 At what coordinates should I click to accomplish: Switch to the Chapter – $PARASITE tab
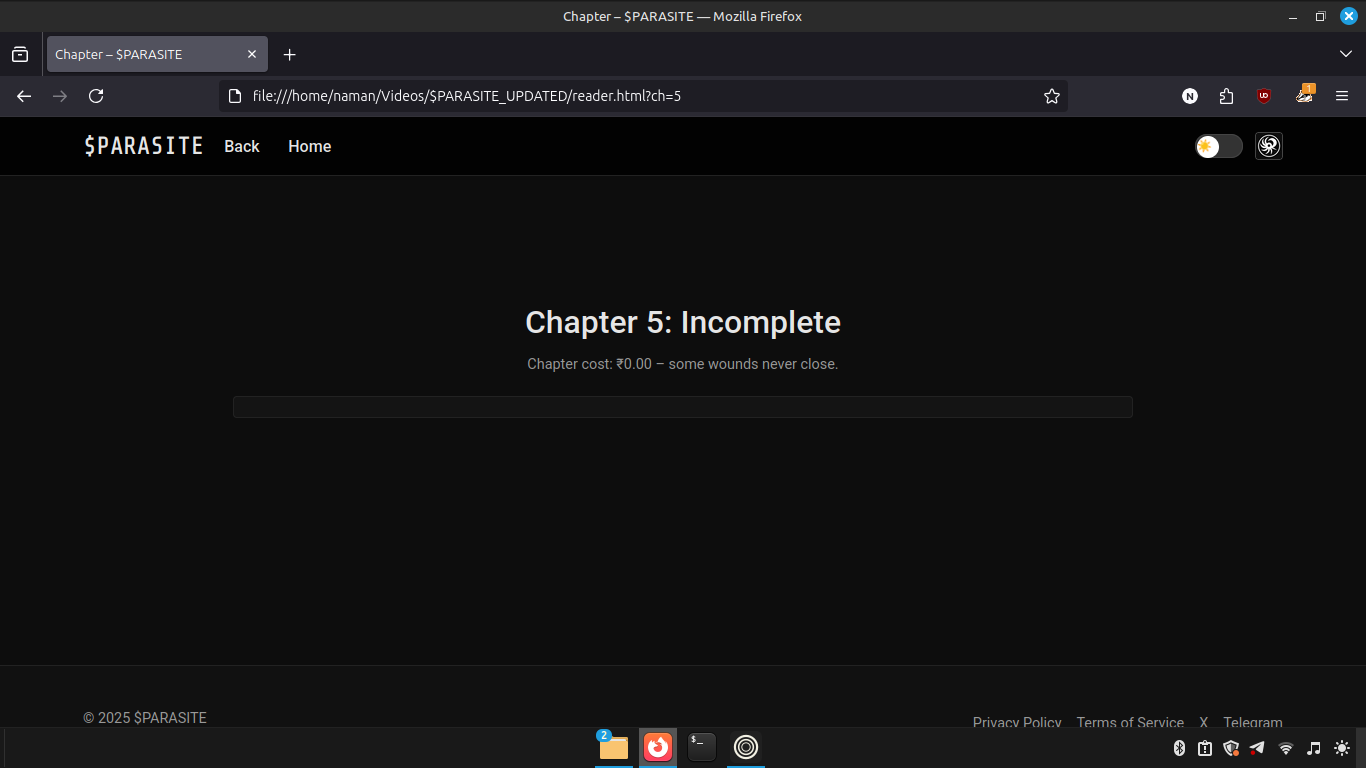[x=157, y=54]
